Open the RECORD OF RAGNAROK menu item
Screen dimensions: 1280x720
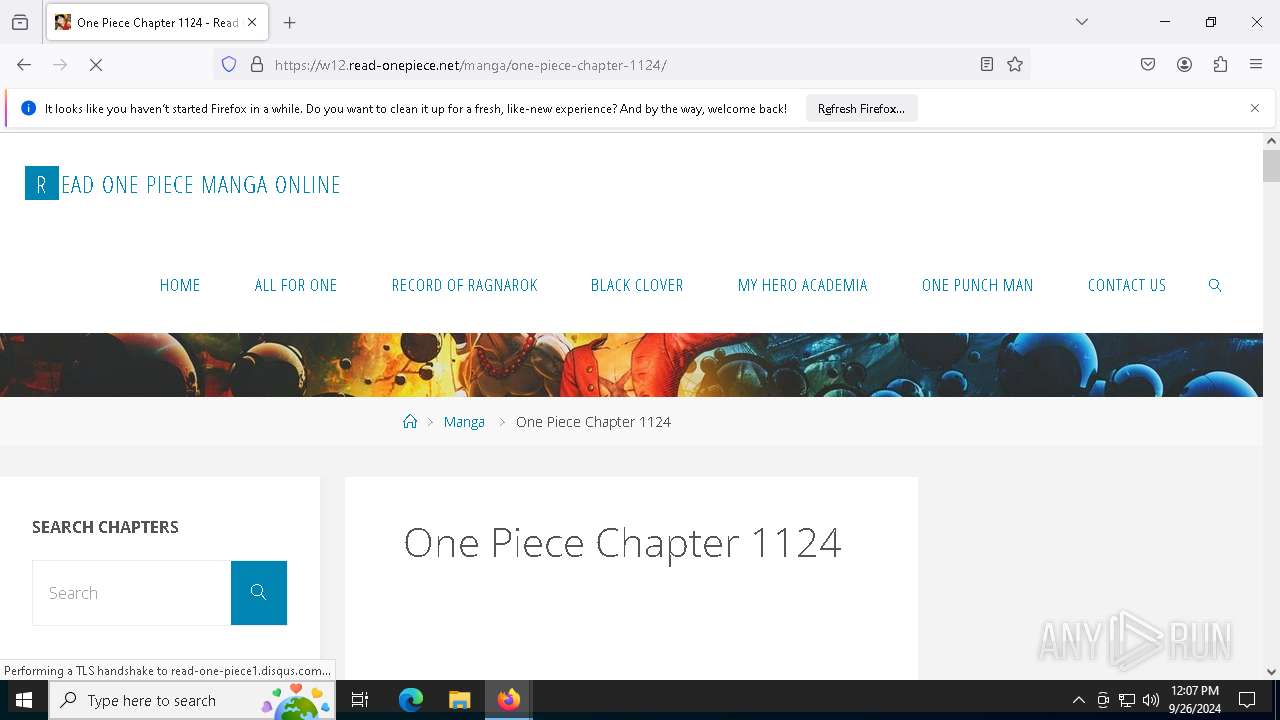coord(465,285)
